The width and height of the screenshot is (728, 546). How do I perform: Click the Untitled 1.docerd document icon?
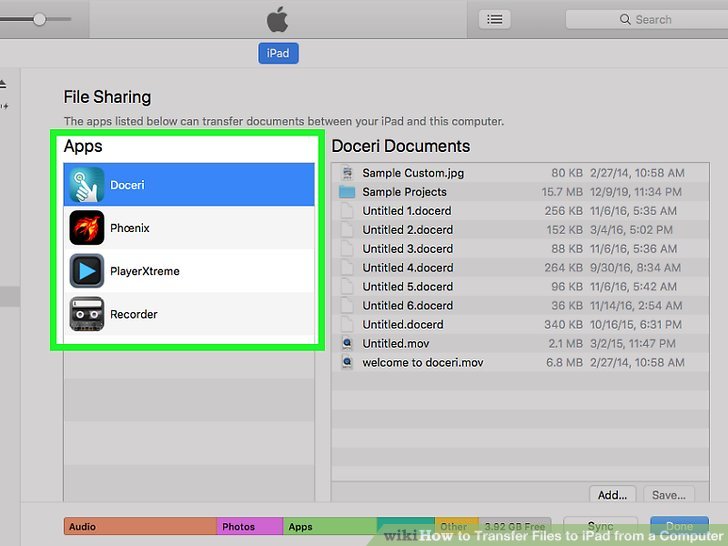click(x=347, y=211)
